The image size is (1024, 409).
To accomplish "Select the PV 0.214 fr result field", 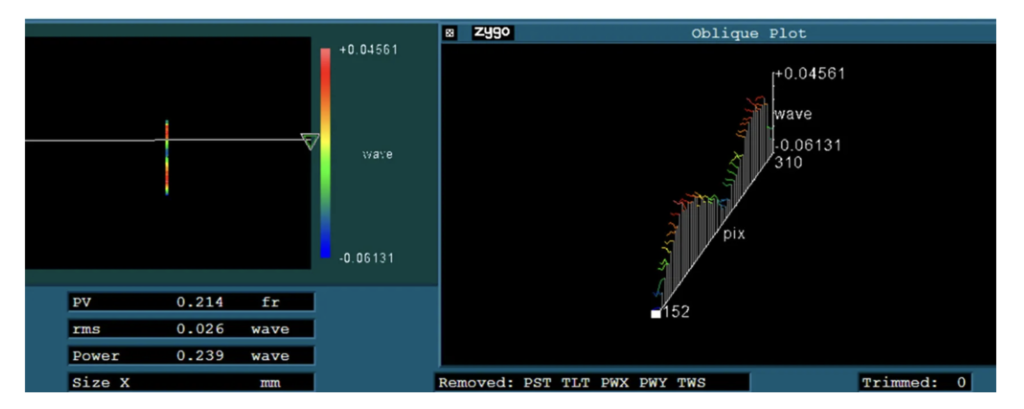I will click(x=191, y=302).
